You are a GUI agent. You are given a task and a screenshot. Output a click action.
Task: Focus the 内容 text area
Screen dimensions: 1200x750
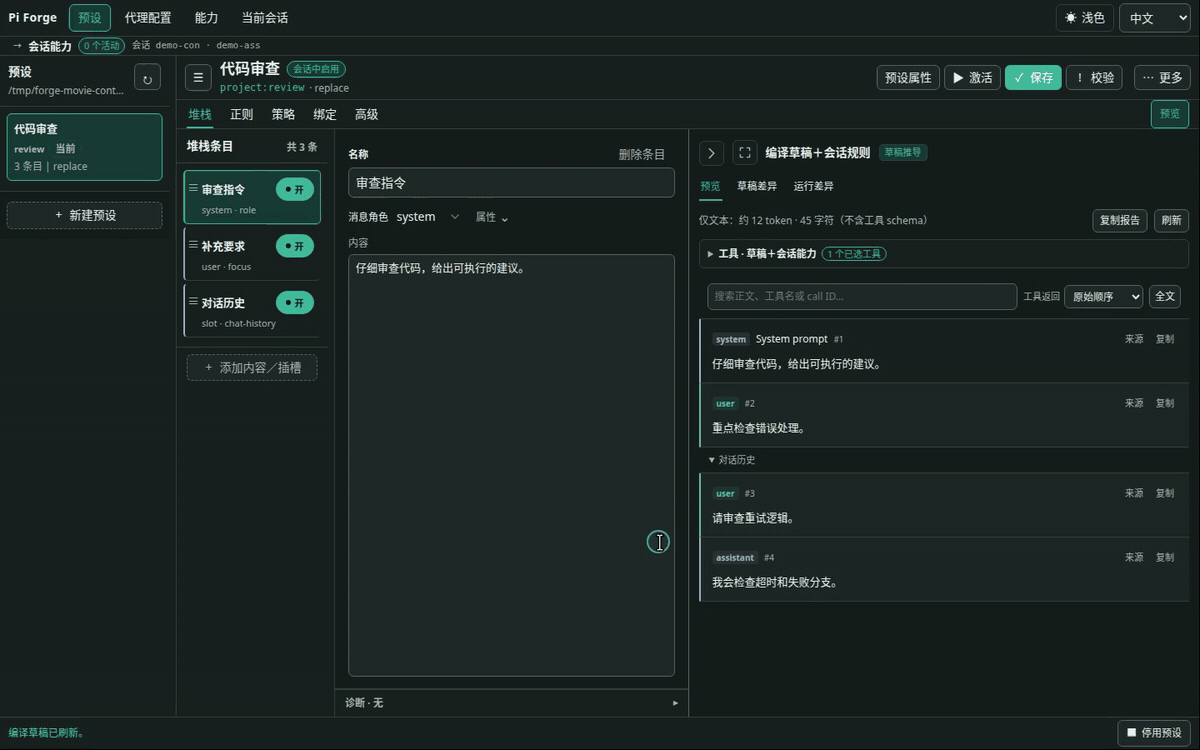pyautogui.click(x=511, y=465)
